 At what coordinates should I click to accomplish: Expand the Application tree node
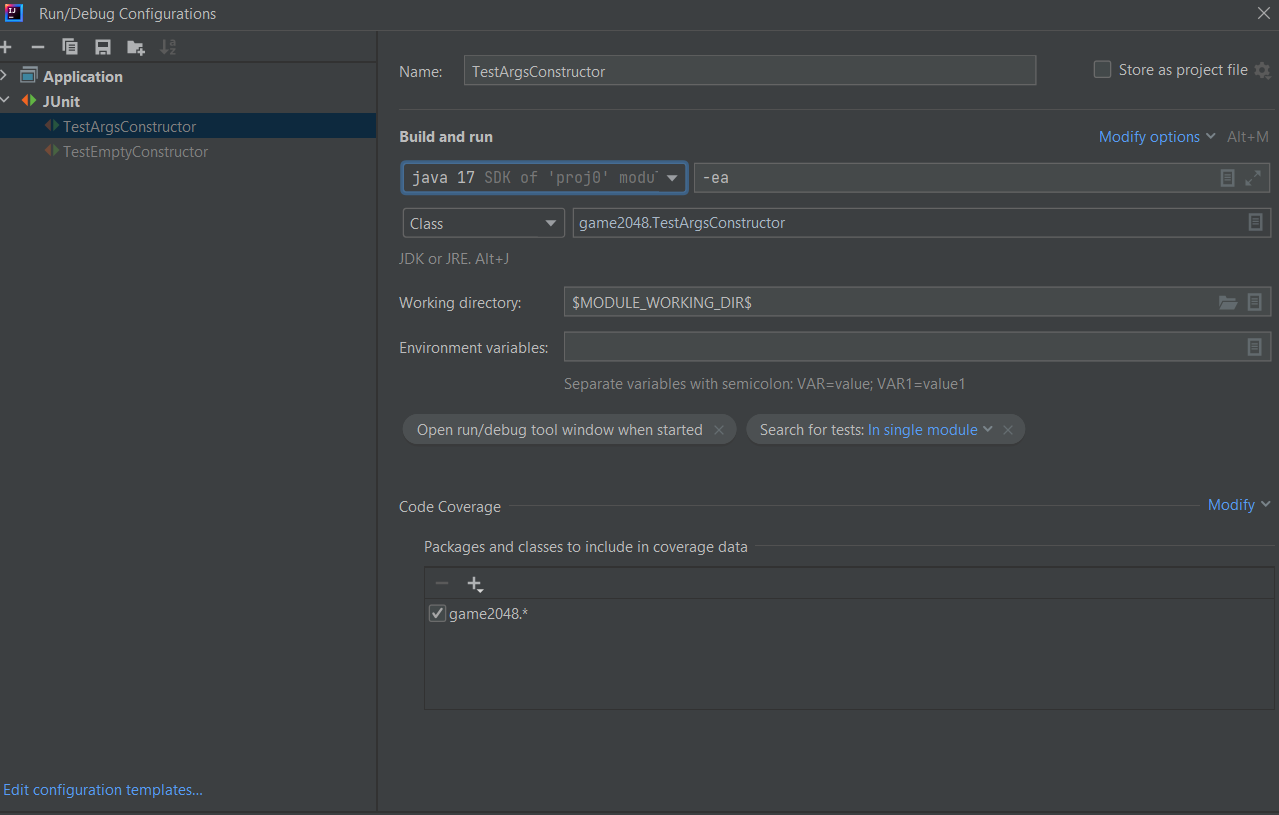tap(5, 76)
